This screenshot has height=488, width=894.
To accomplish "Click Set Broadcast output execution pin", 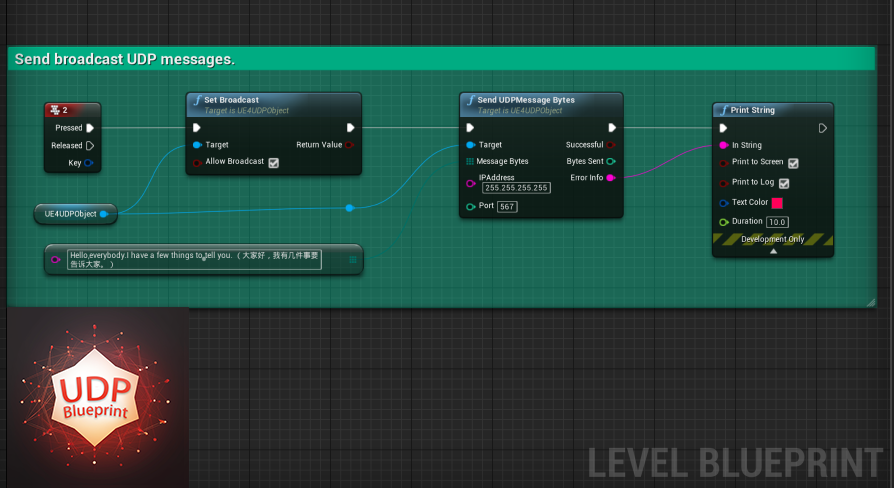I will [350, 128].
